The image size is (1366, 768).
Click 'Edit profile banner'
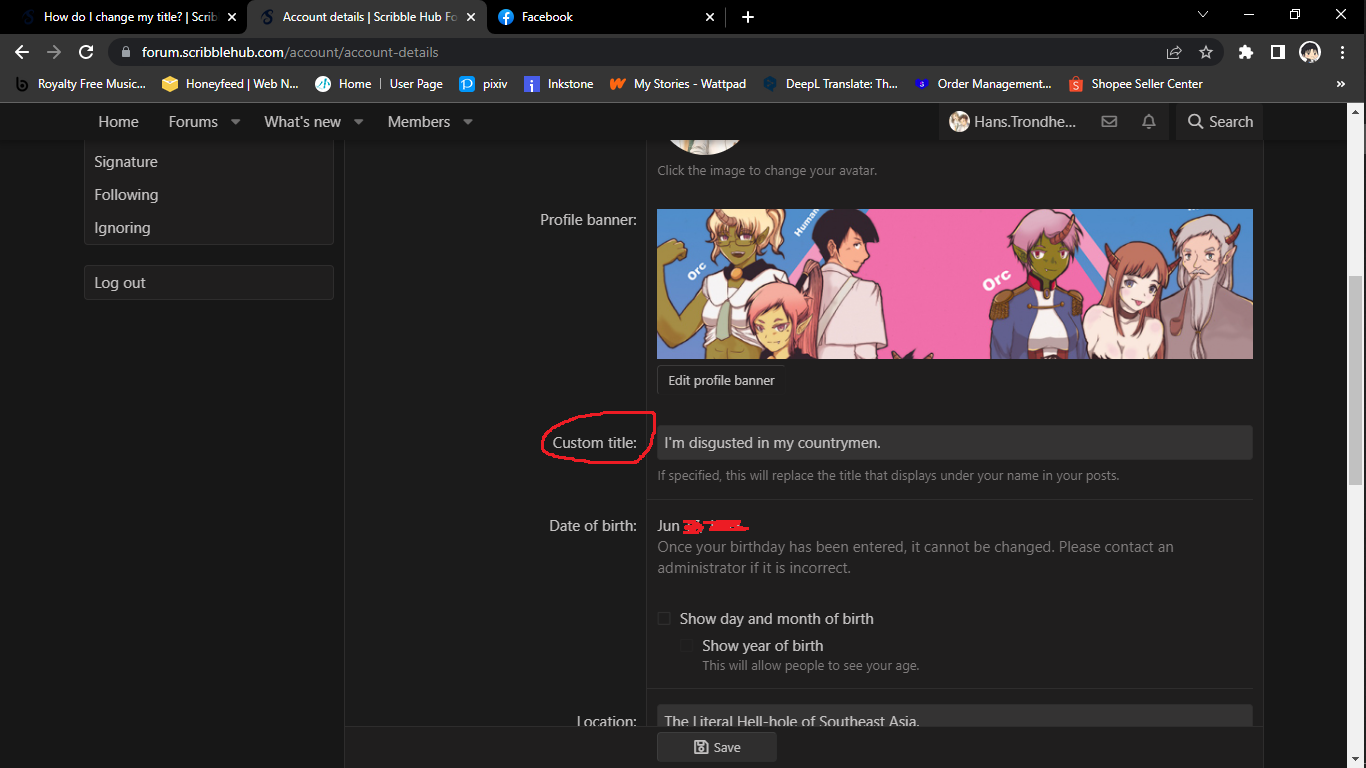[x=720, y=380]
